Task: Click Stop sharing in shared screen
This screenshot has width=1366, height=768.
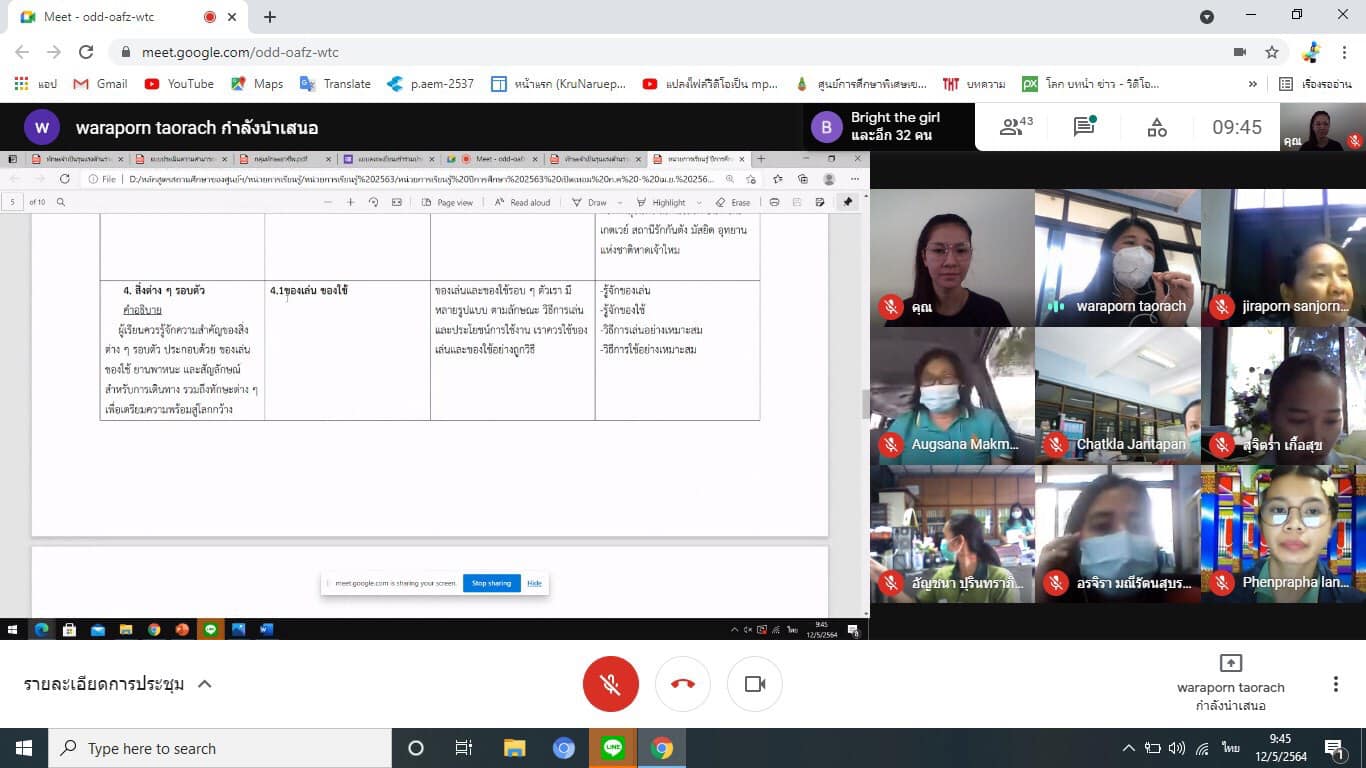Action: pyautogui.click(x=491, y=583)
